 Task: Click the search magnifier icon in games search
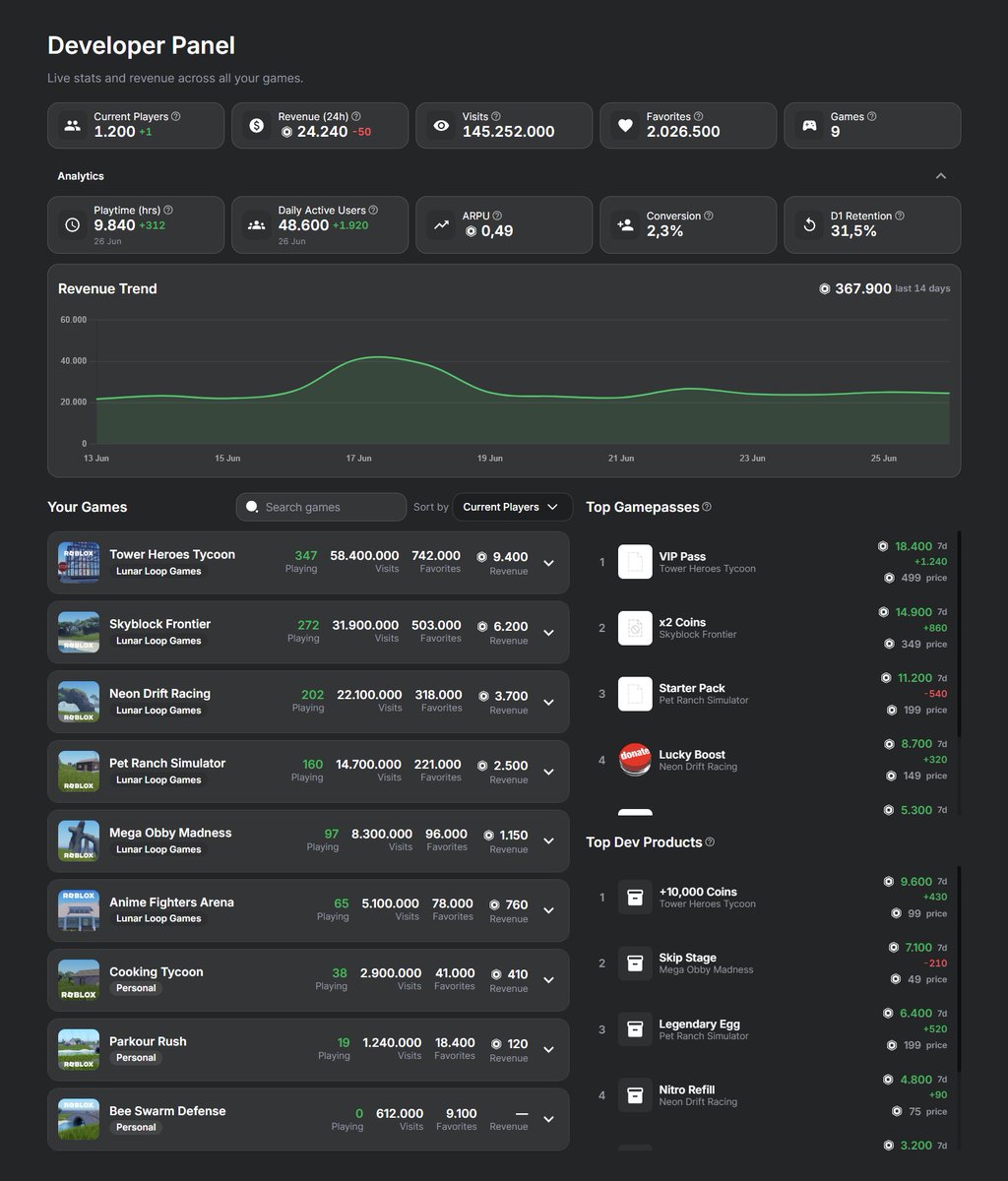252,507
